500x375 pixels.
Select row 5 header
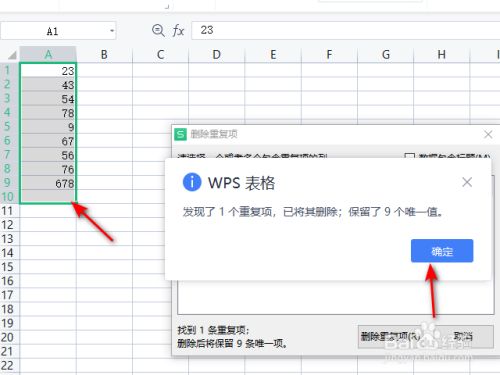(9, 127)
